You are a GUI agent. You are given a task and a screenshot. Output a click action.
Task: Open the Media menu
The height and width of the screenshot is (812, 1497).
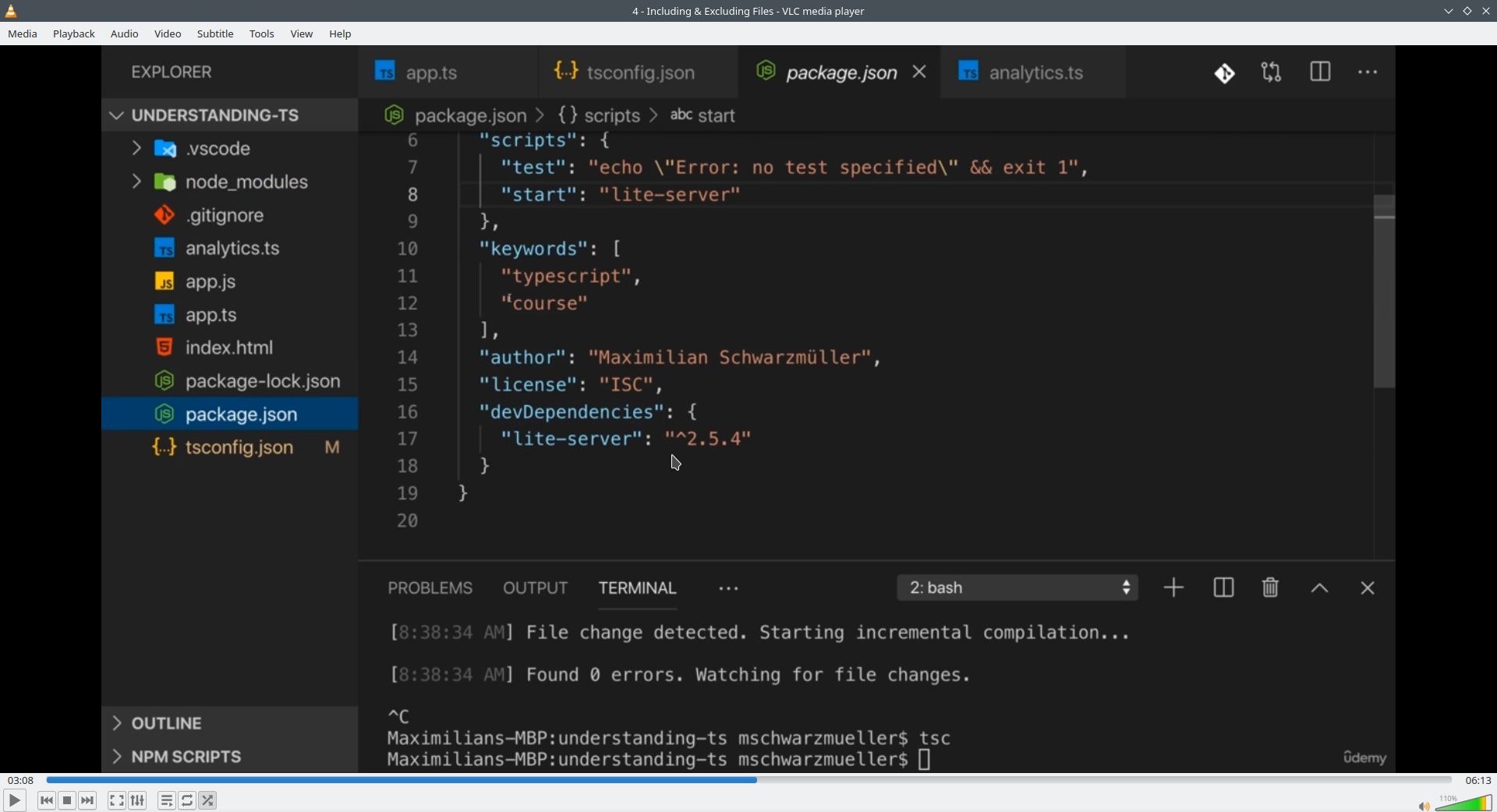tap(23, 34)
